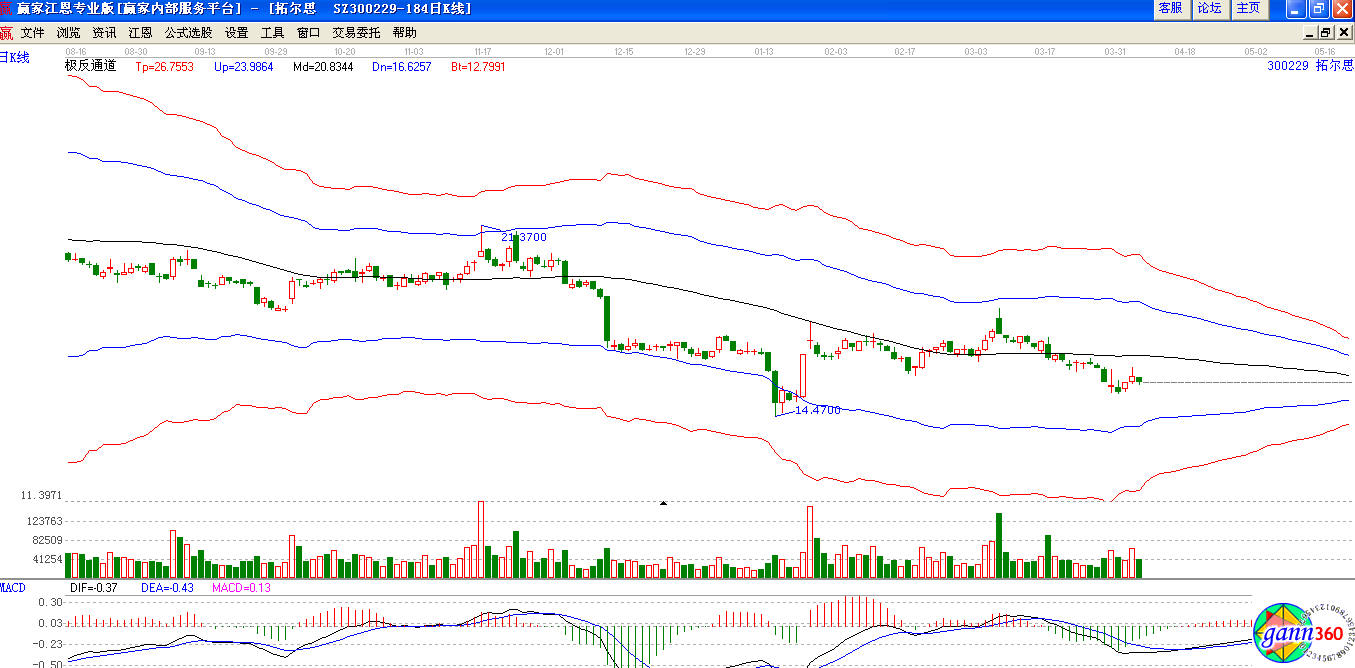Open the 帮助 menu

(404, 32)
